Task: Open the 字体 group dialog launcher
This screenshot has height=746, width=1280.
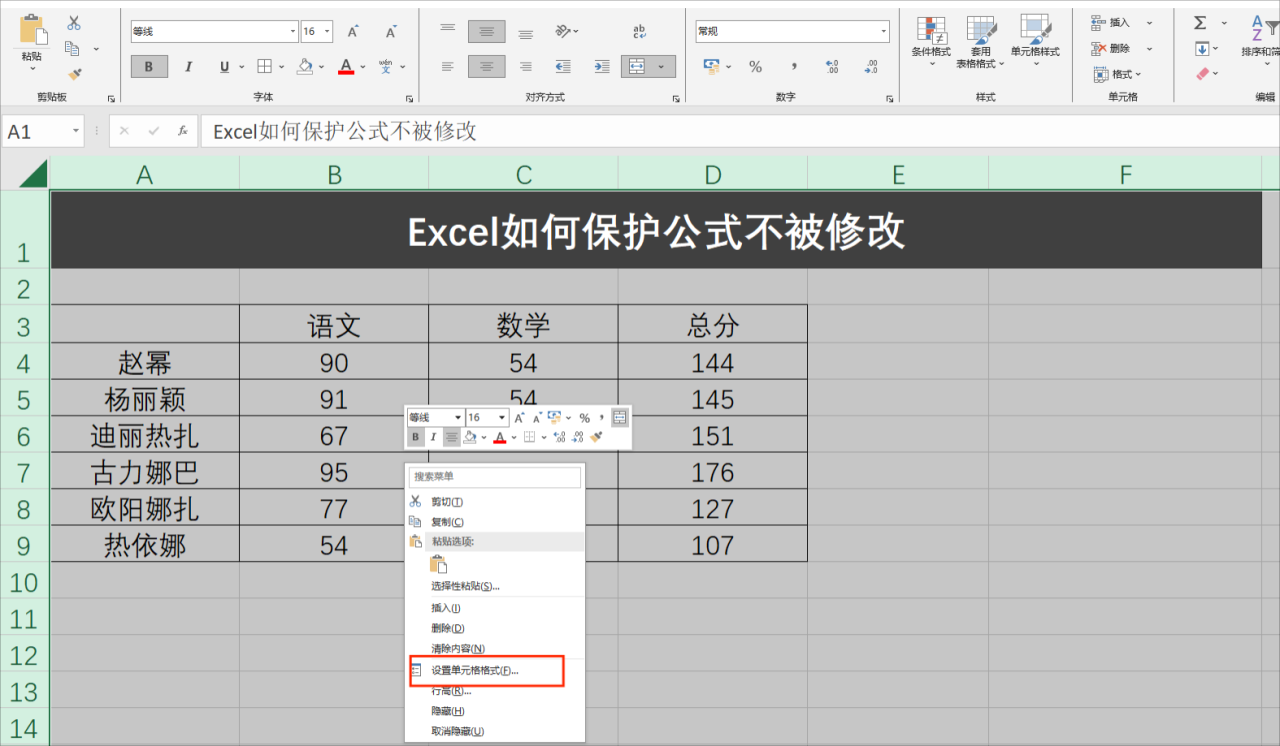Action: pos(410,99)
